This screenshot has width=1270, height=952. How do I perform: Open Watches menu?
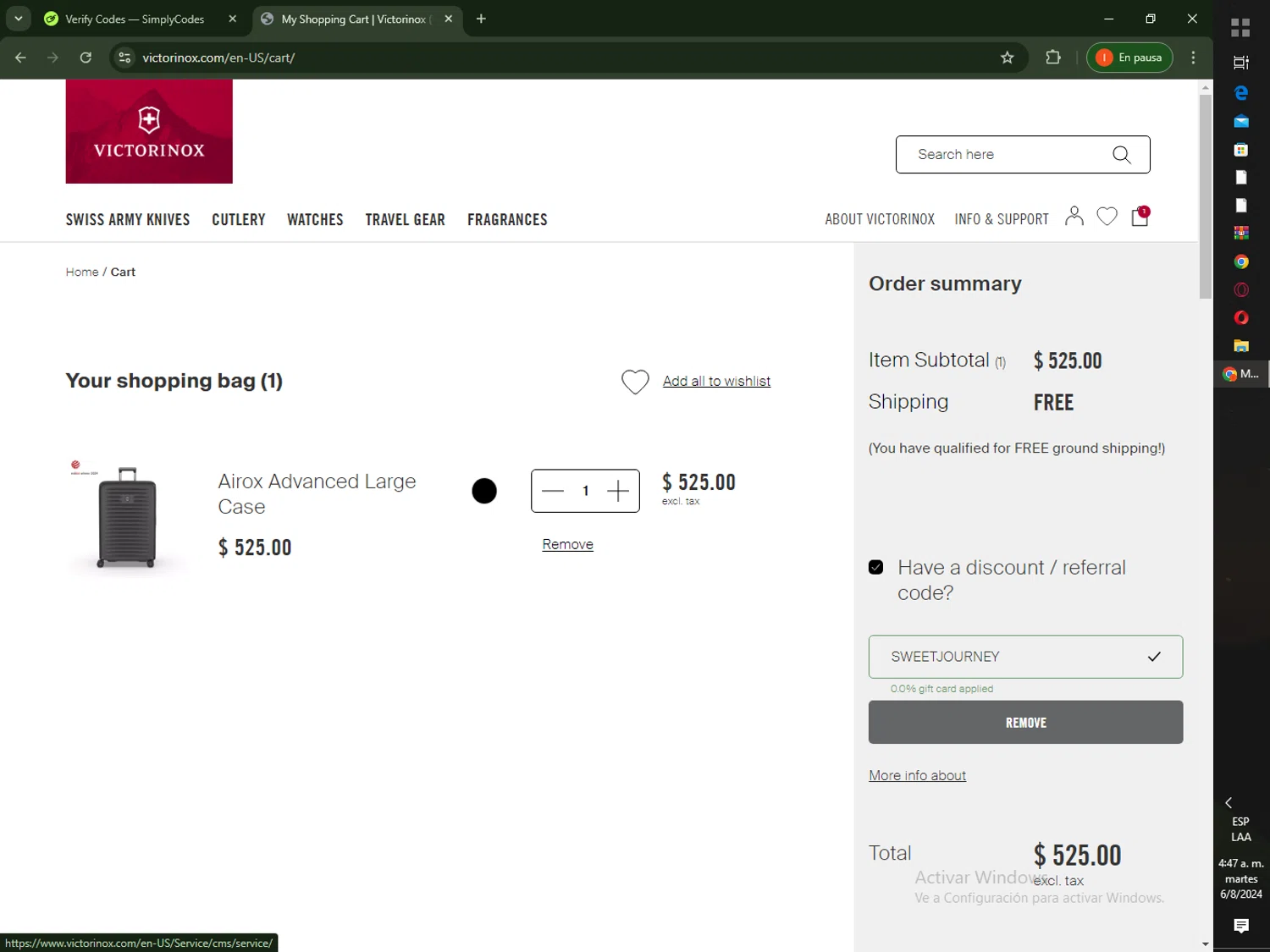tap(315, 219)
